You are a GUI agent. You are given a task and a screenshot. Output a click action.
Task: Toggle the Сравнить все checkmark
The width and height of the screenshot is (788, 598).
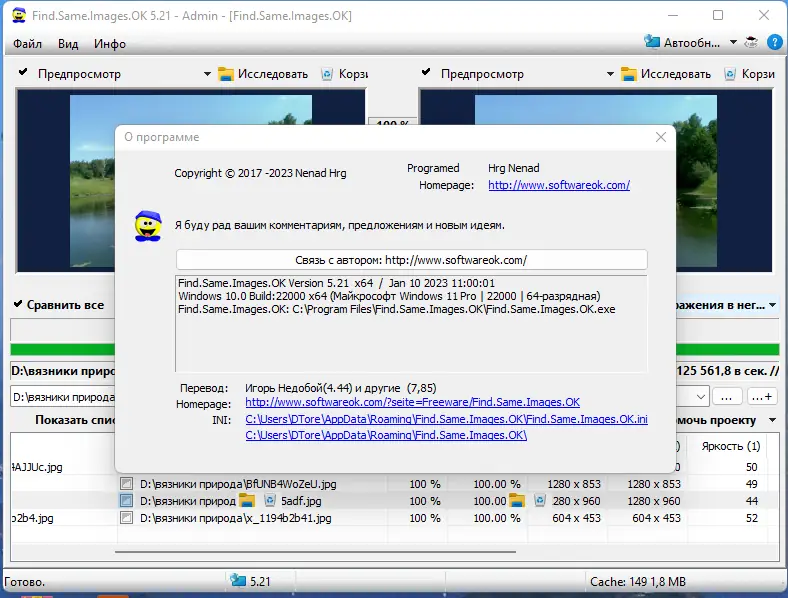coord(18,304)
